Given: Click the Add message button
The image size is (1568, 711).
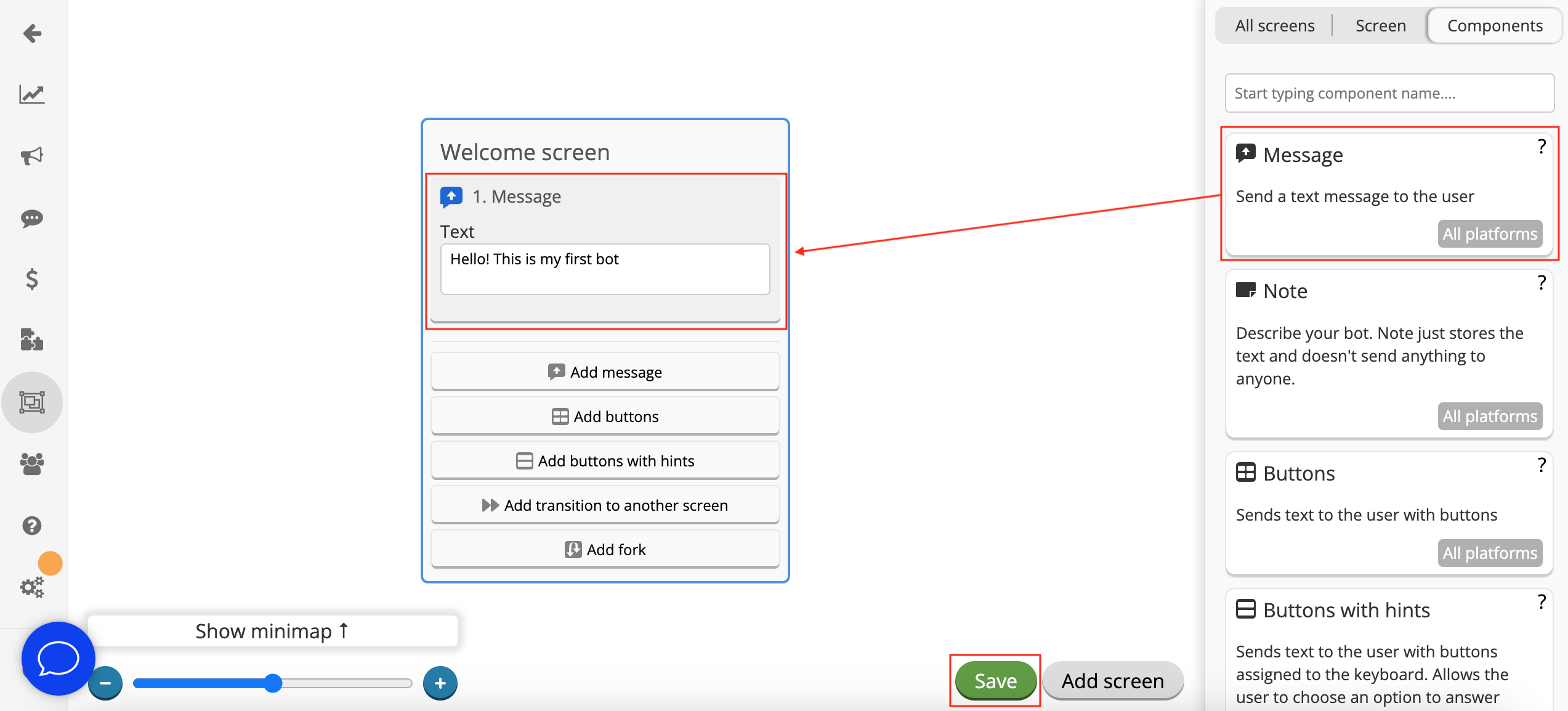Looking at the screenshot, I should click(x=605, y=372).
